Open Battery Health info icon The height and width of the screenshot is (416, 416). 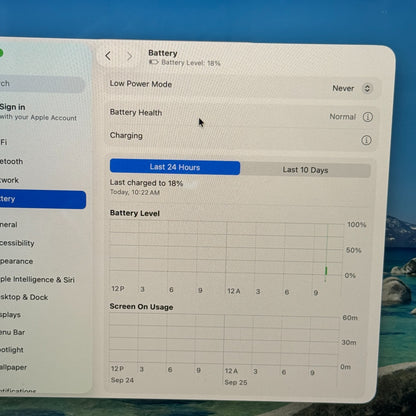[368, 117]
